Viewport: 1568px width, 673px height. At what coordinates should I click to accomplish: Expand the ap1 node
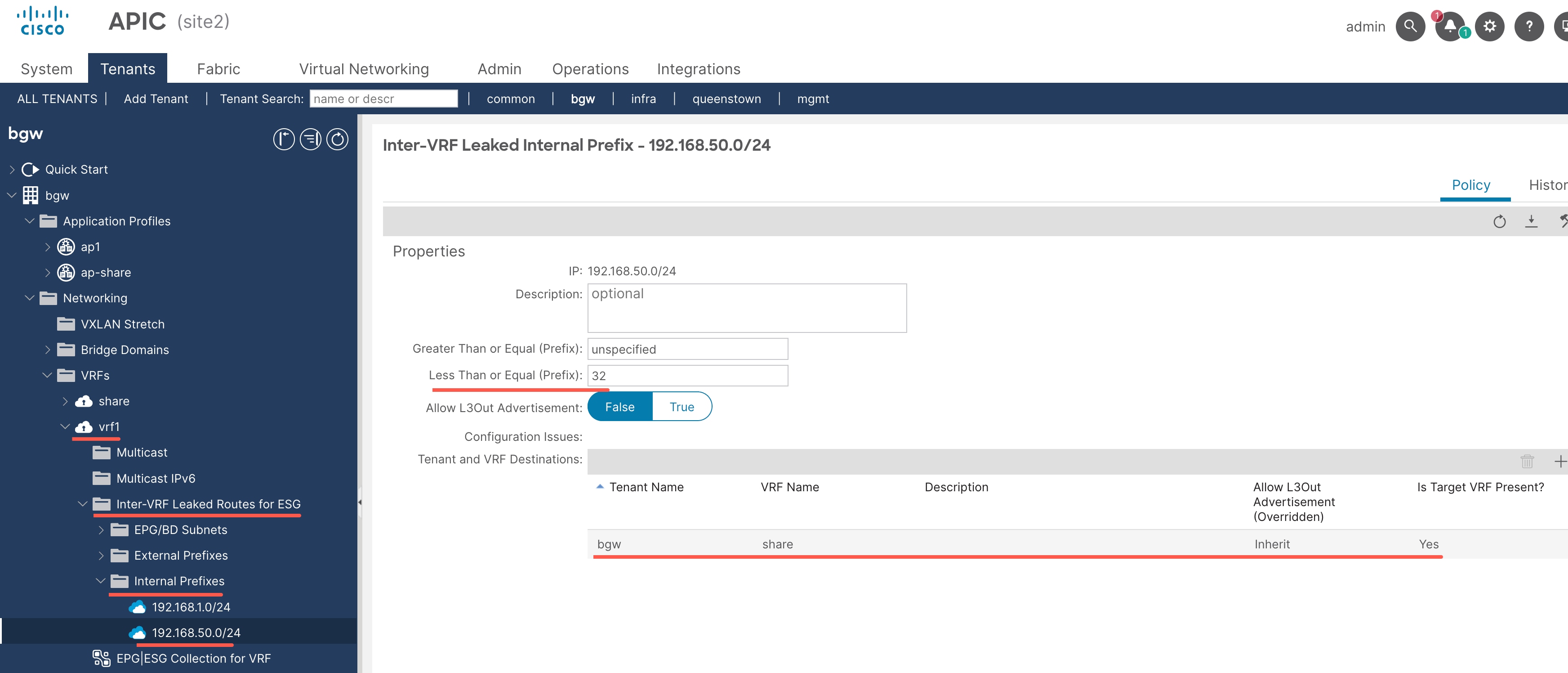(x=48, y=247)
